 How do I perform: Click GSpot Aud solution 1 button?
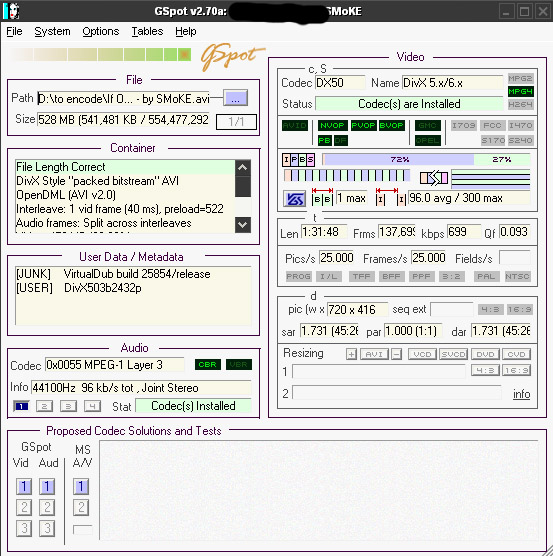point(47,486)
